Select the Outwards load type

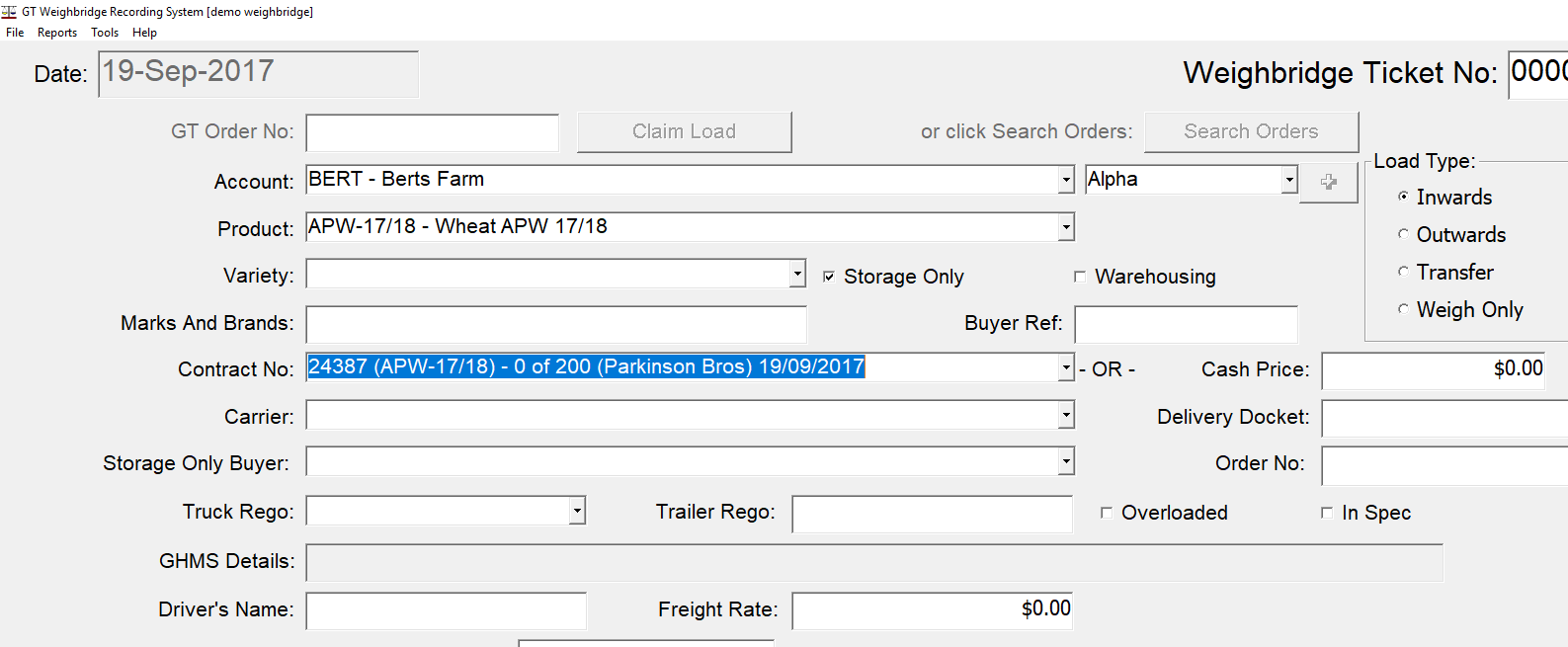[1403, 234]
